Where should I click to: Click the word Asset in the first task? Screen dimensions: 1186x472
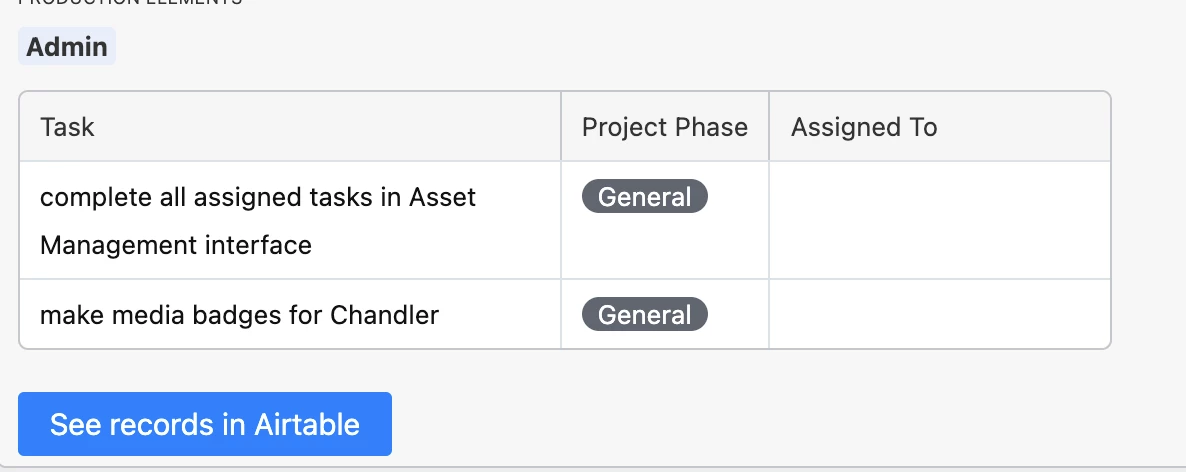coord(442,197)
